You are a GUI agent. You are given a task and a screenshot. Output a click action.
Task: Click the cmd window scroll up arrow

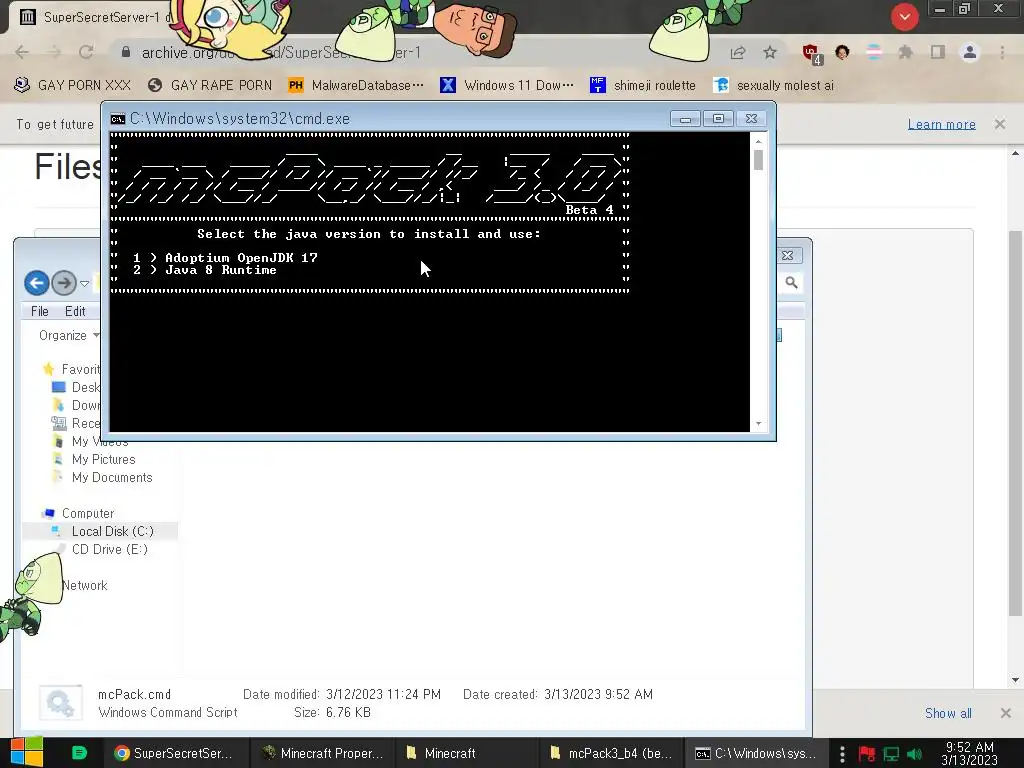(x=758, y=140)
